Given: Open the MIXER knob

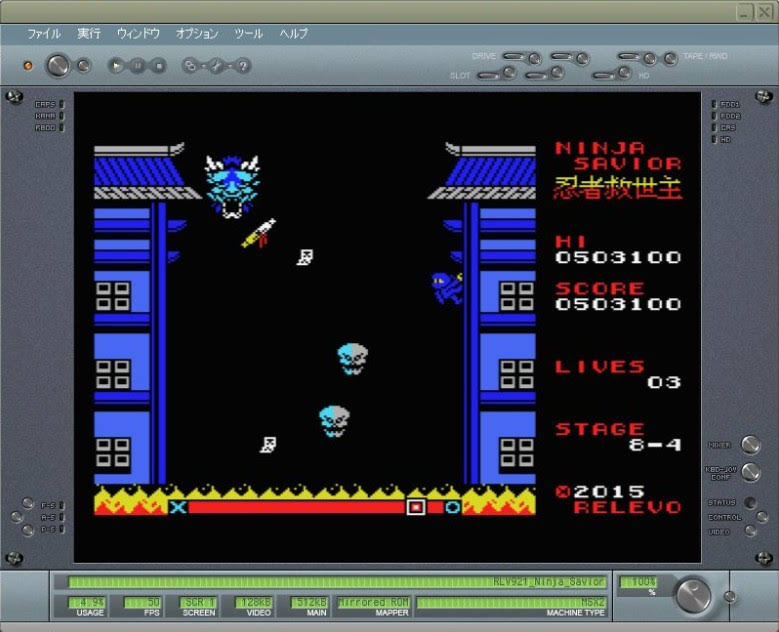Looking at the screenshot, I should pos(750,445).
